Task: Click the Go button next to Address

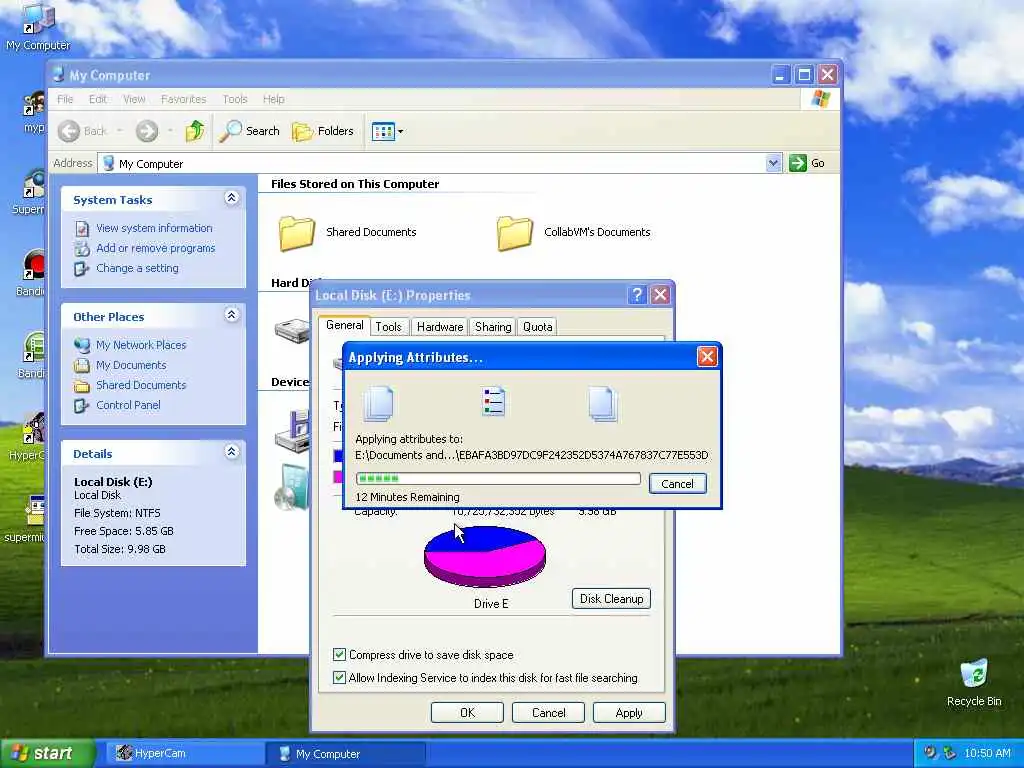Action: tap(807, 163)
